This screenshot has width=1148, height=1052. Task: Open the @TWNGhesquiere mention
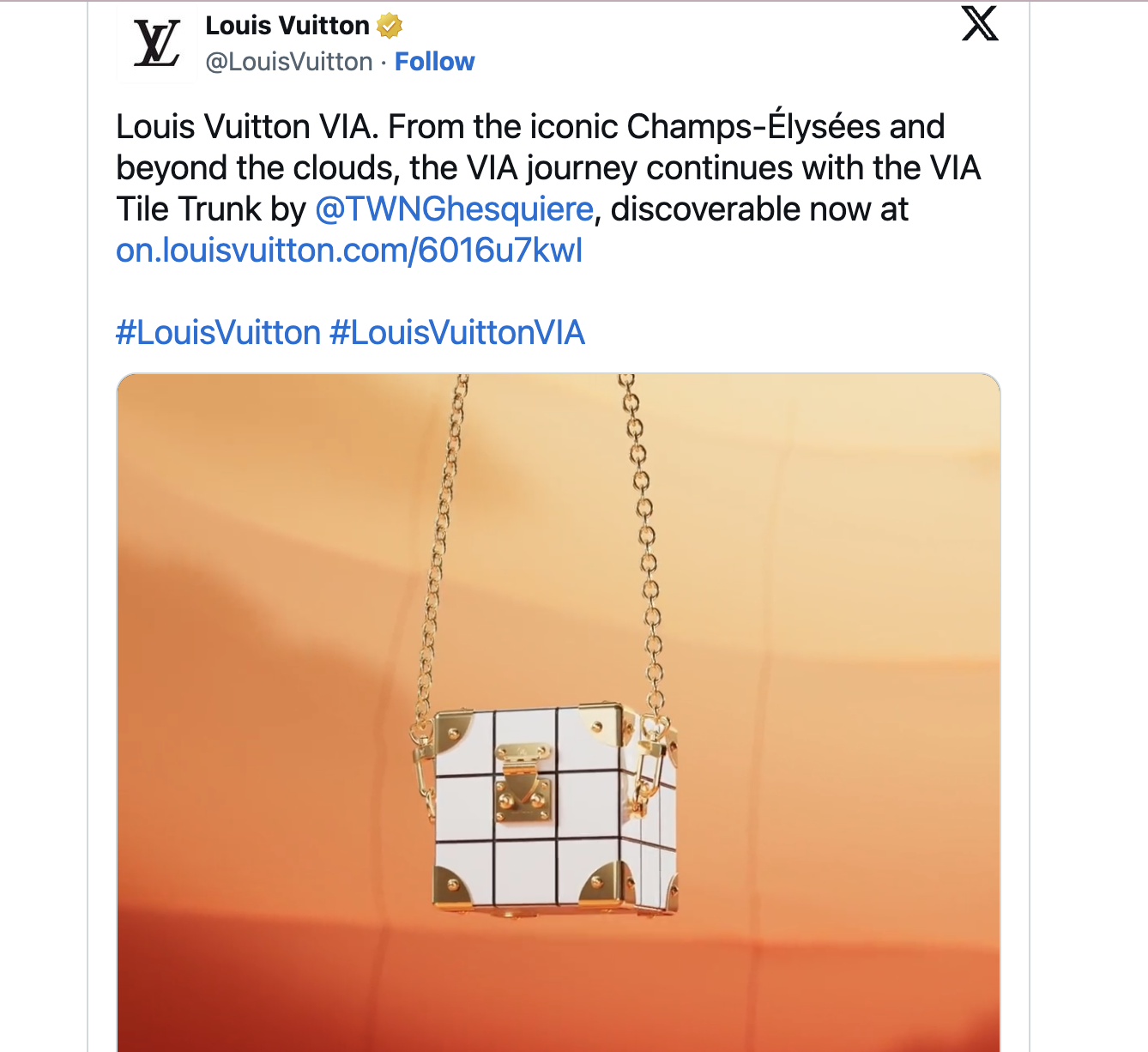(x=454, y=209)
